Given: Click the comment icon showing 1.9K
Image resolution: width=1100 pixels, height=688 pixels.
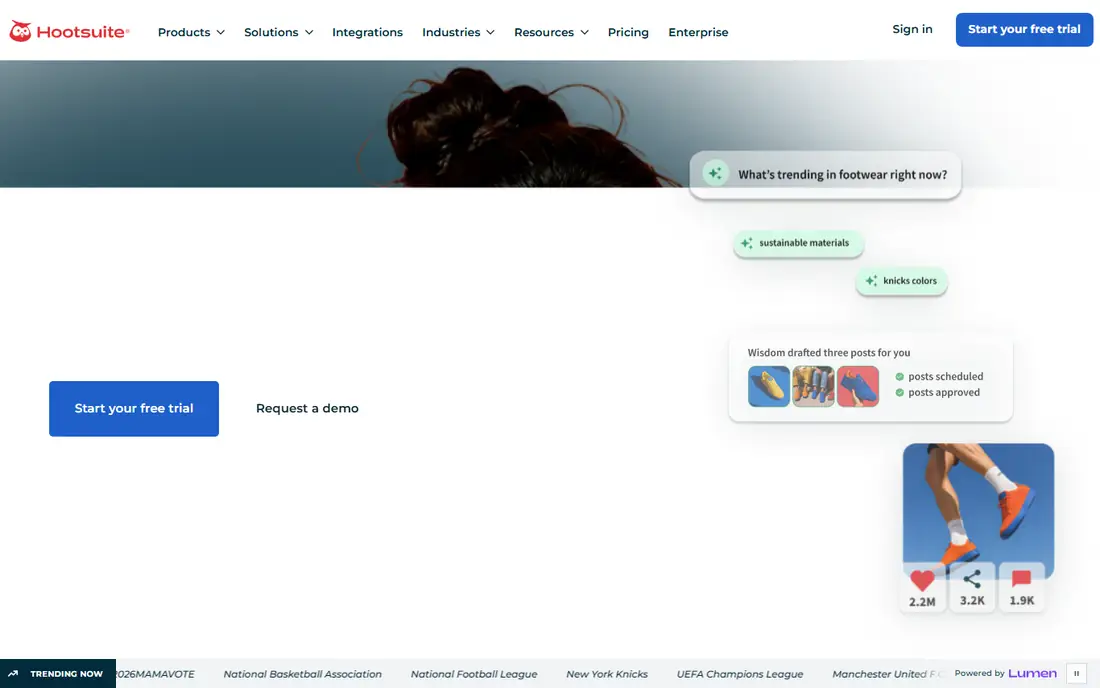Looking at the screenshot, I should pyautogui.click(x=1021, y=579).
